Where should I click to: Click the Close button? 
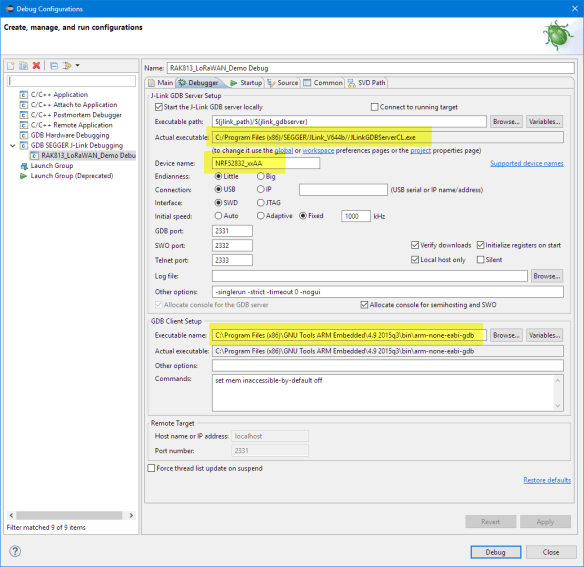pyautogui.click(x=550, y=552)
